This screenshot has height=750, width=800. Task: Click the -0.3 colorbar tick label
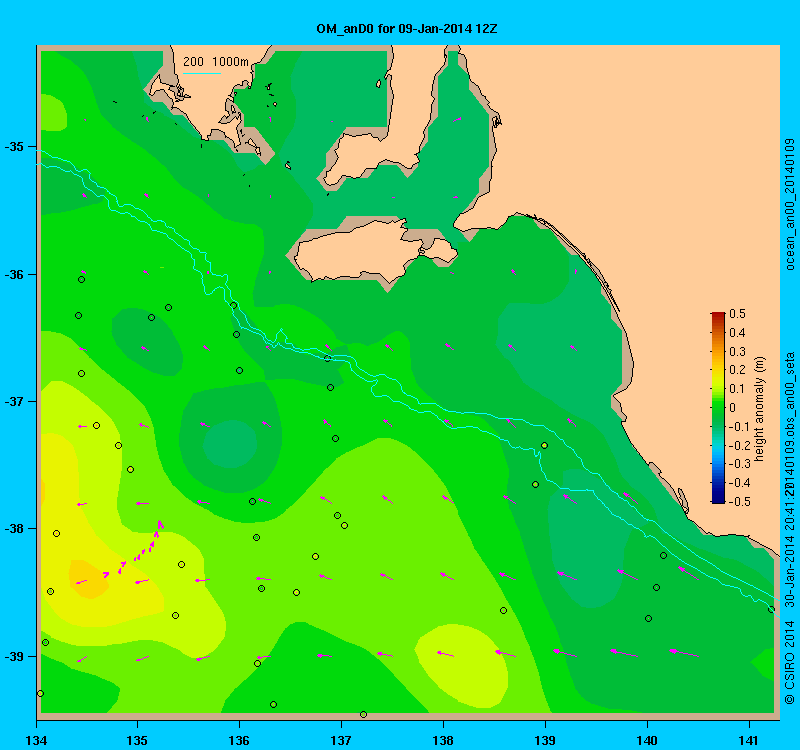(x=739, y=464)
